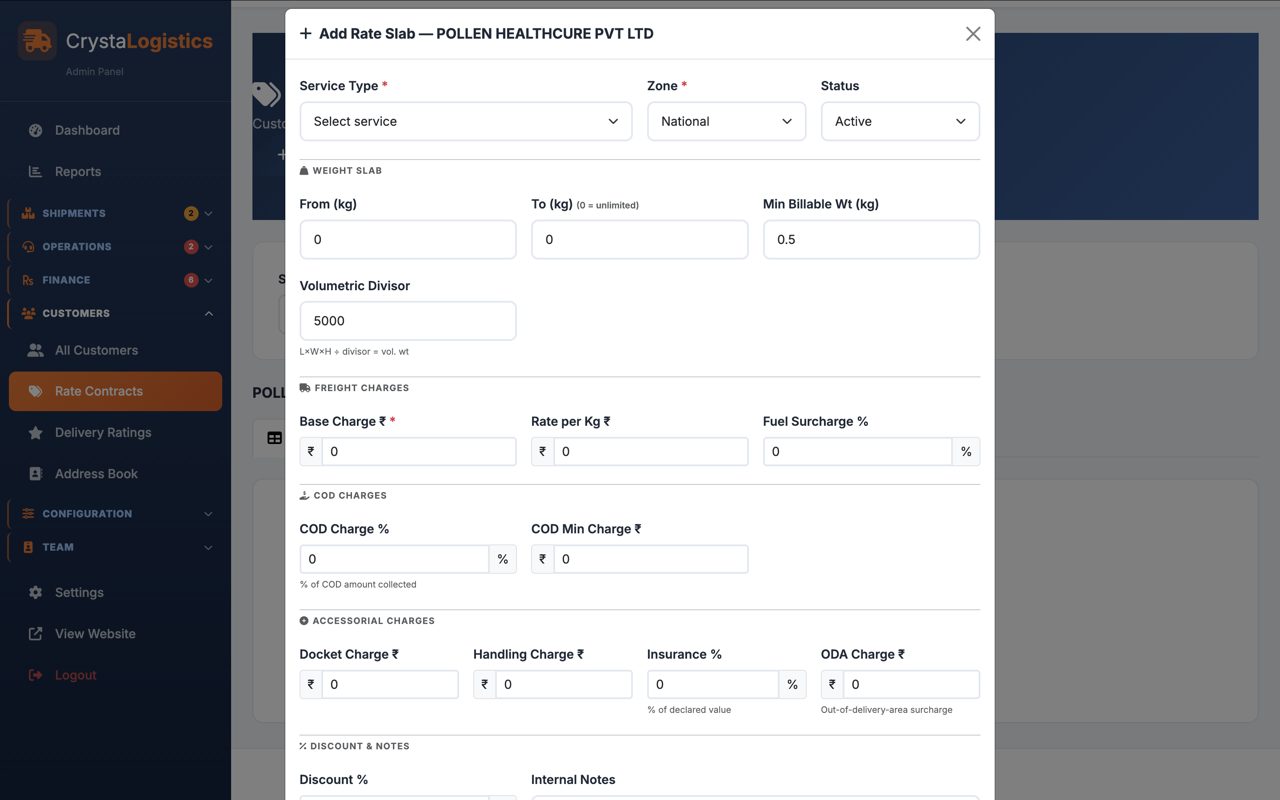Click the To (kg) input field
1280x800 pixels.
tap(640, 240)
